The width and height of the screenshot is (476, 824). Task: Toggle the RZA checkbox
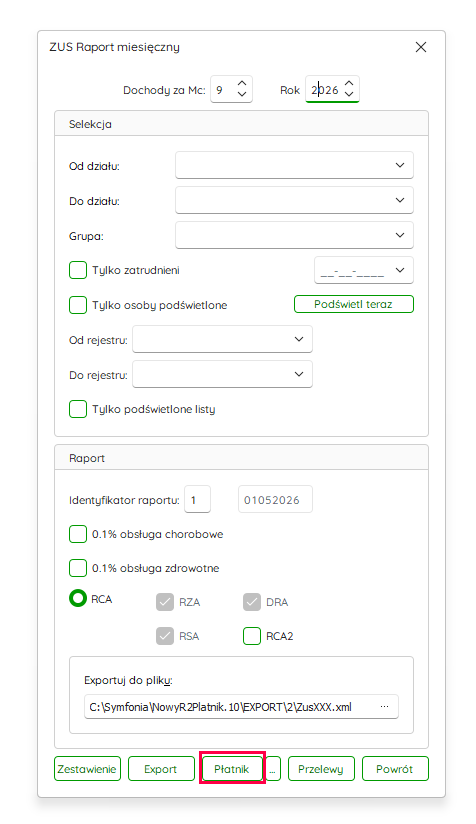pyautogui.click(x=165, y=602)
